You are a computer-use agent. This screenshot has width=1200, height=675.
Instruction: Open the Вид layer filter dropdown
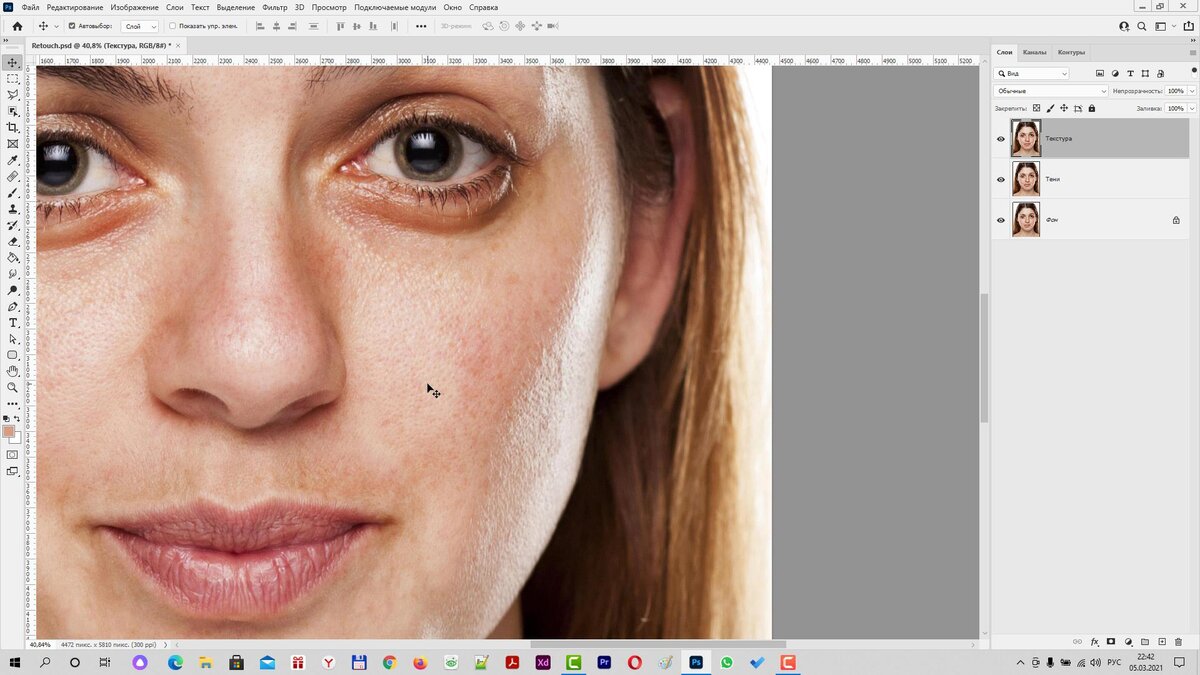[x=1032, y=73]
